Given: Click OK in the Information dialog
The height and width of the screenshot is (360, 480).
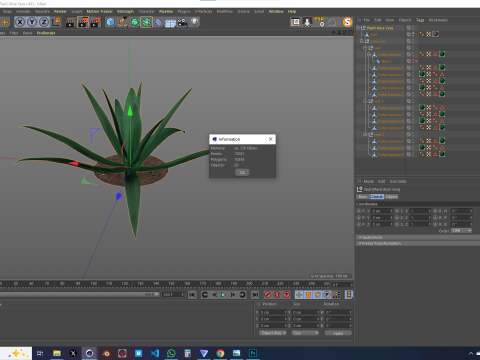Looking at the screenshot, I should pyautogui.click(x=242, y=172).
